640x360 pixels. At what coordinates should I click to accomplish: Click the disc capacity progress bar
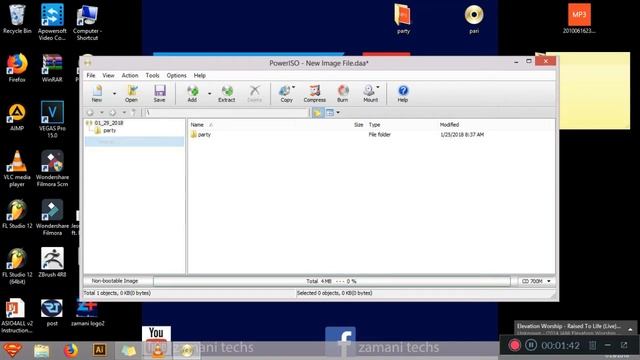coord(331,281)
